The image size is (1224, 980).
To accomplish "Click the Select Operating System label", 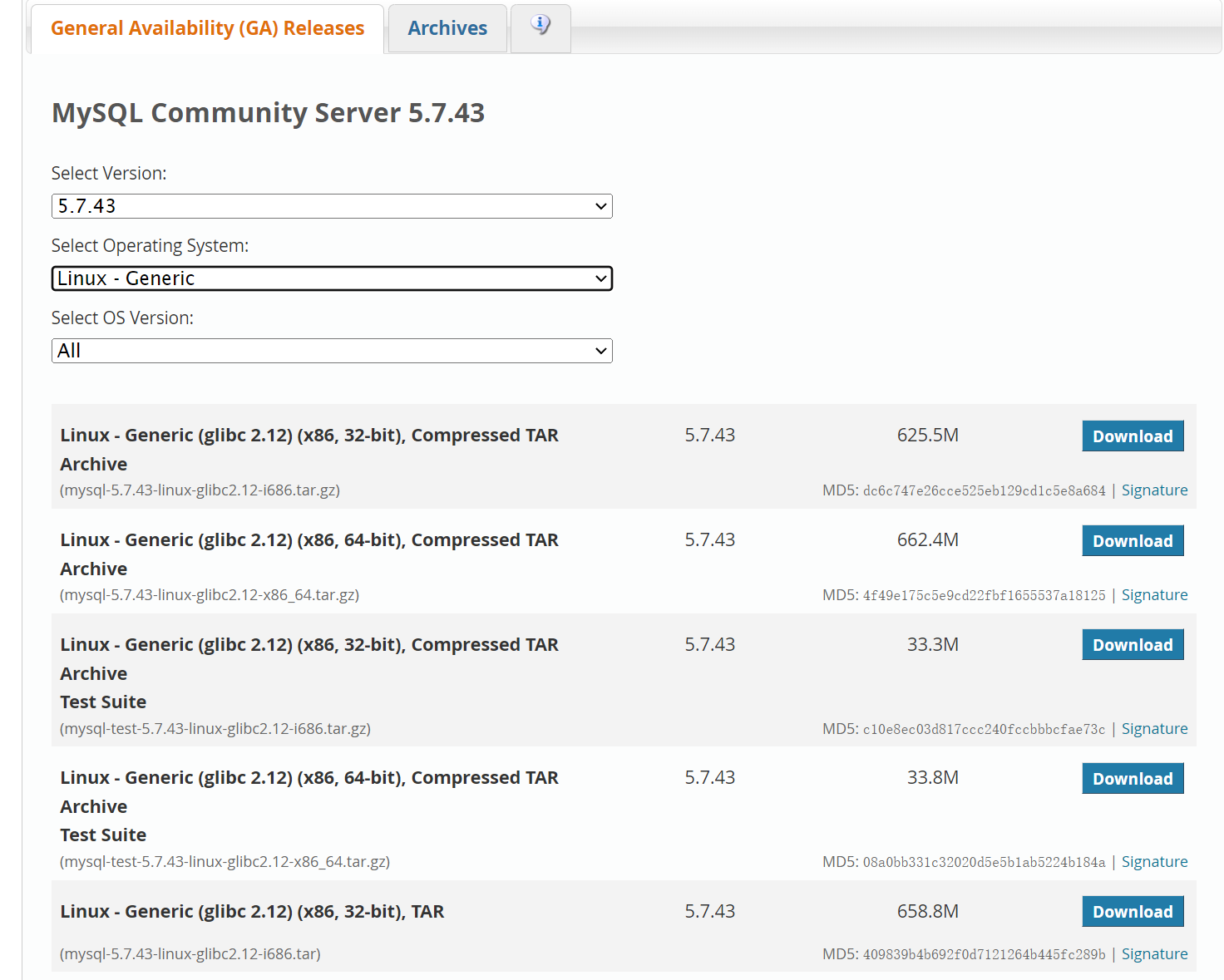I will [x=150, y=246].
